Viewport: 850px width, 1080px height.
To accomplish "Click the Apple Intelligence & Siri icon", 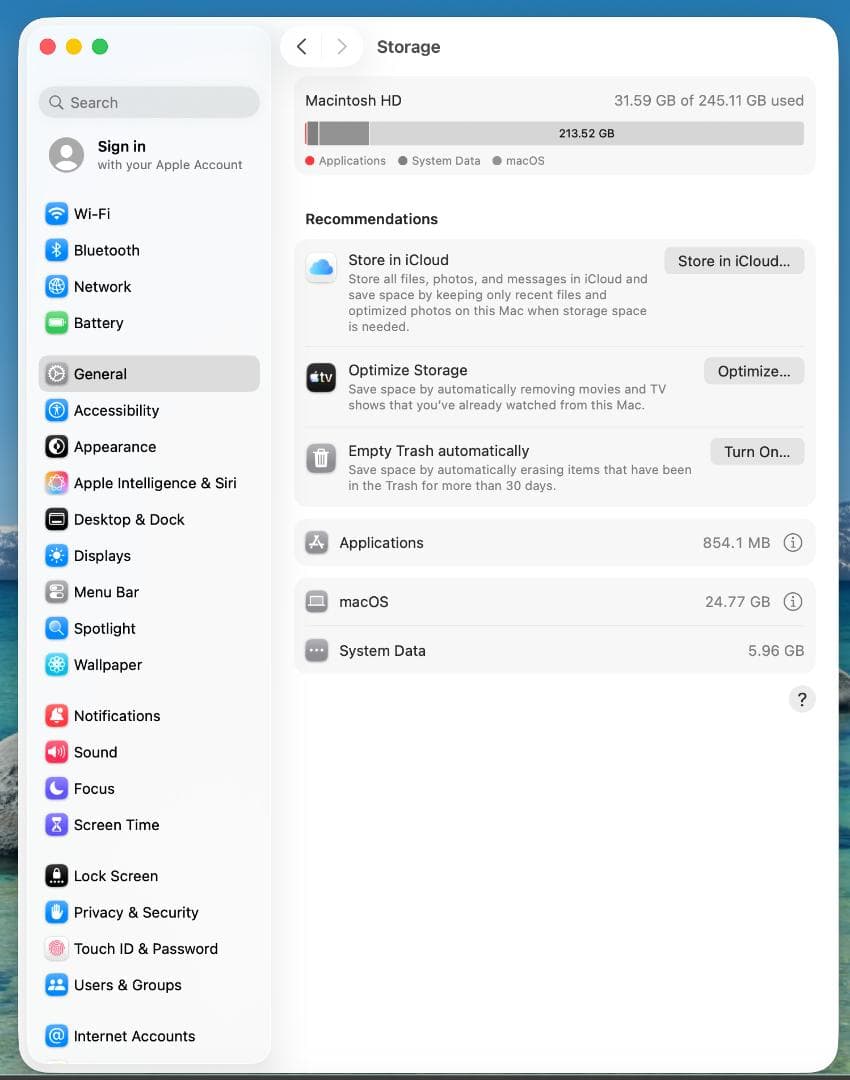I will click(x=57, y=483).
